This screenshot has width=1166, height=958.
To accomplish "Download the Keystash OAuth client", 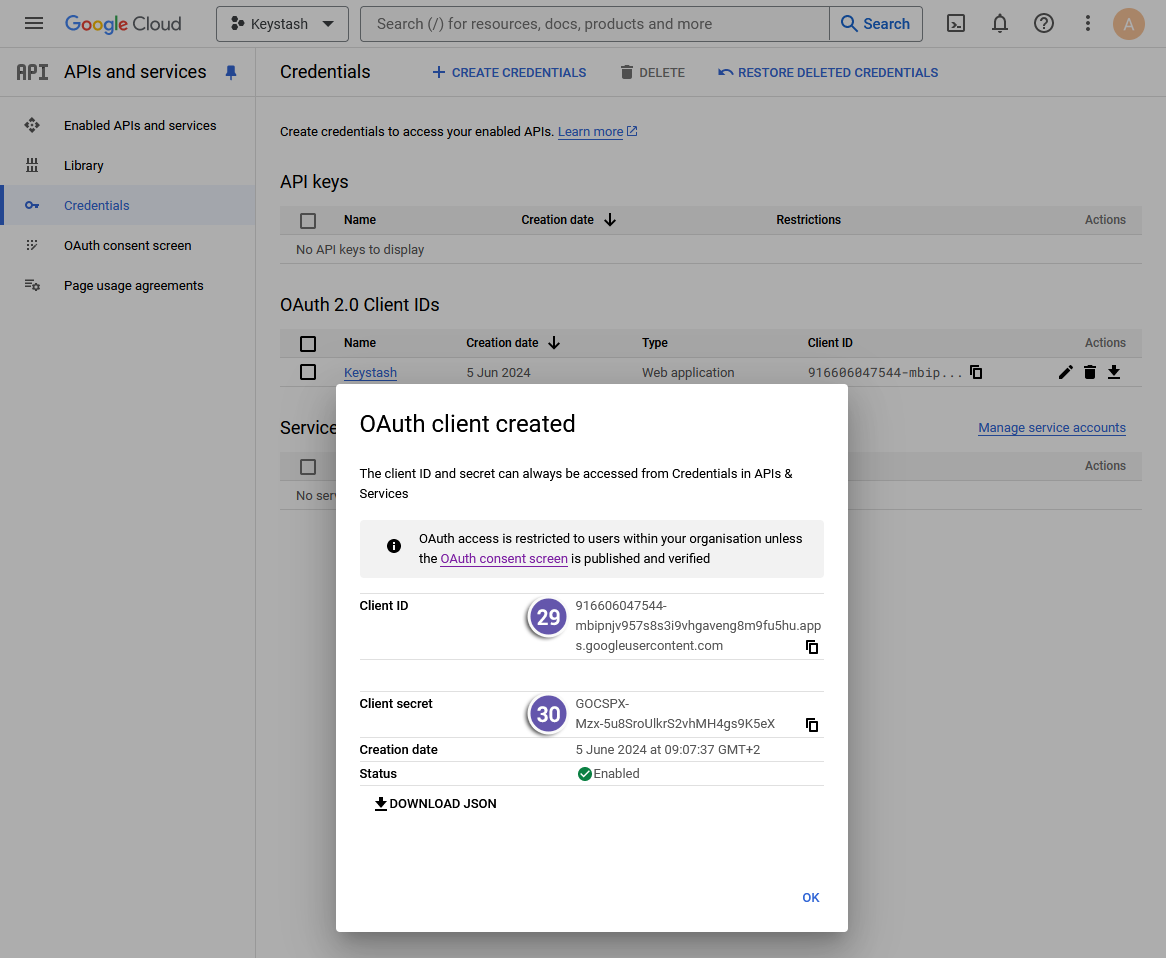I will (1113, 372).
